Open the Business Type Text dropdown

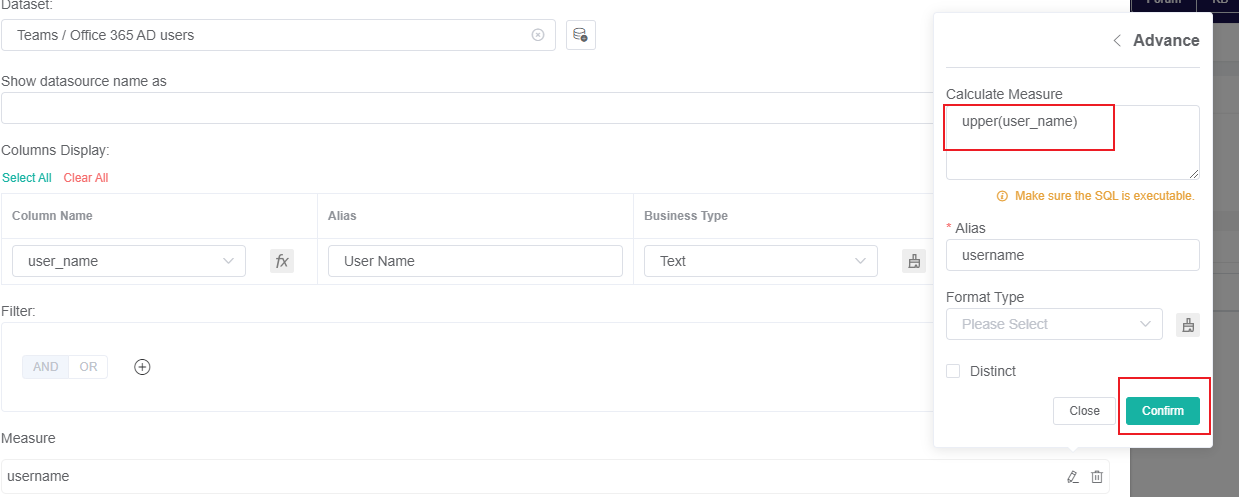click(761, 261)
